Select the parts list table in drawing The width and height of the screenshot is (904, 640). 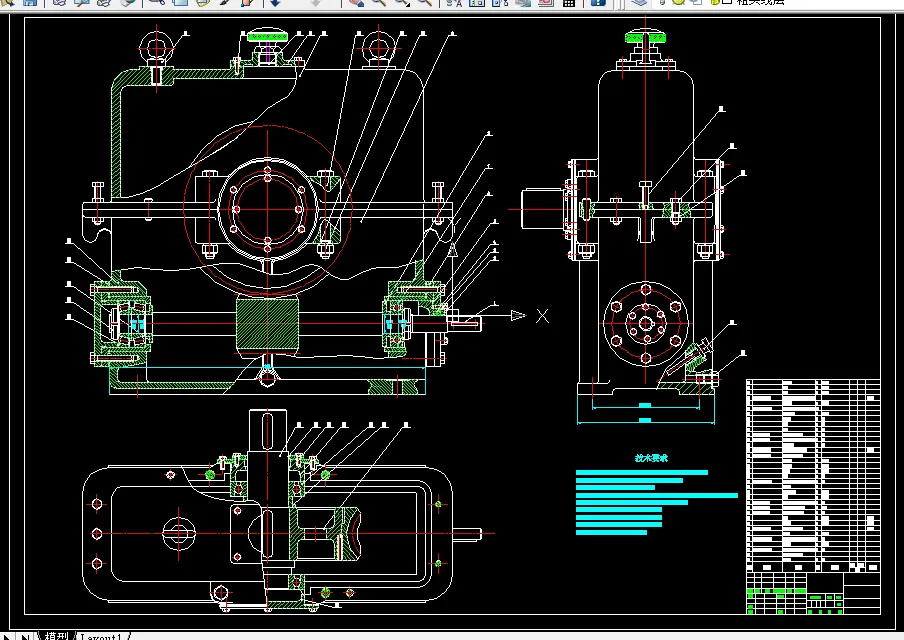813,476
